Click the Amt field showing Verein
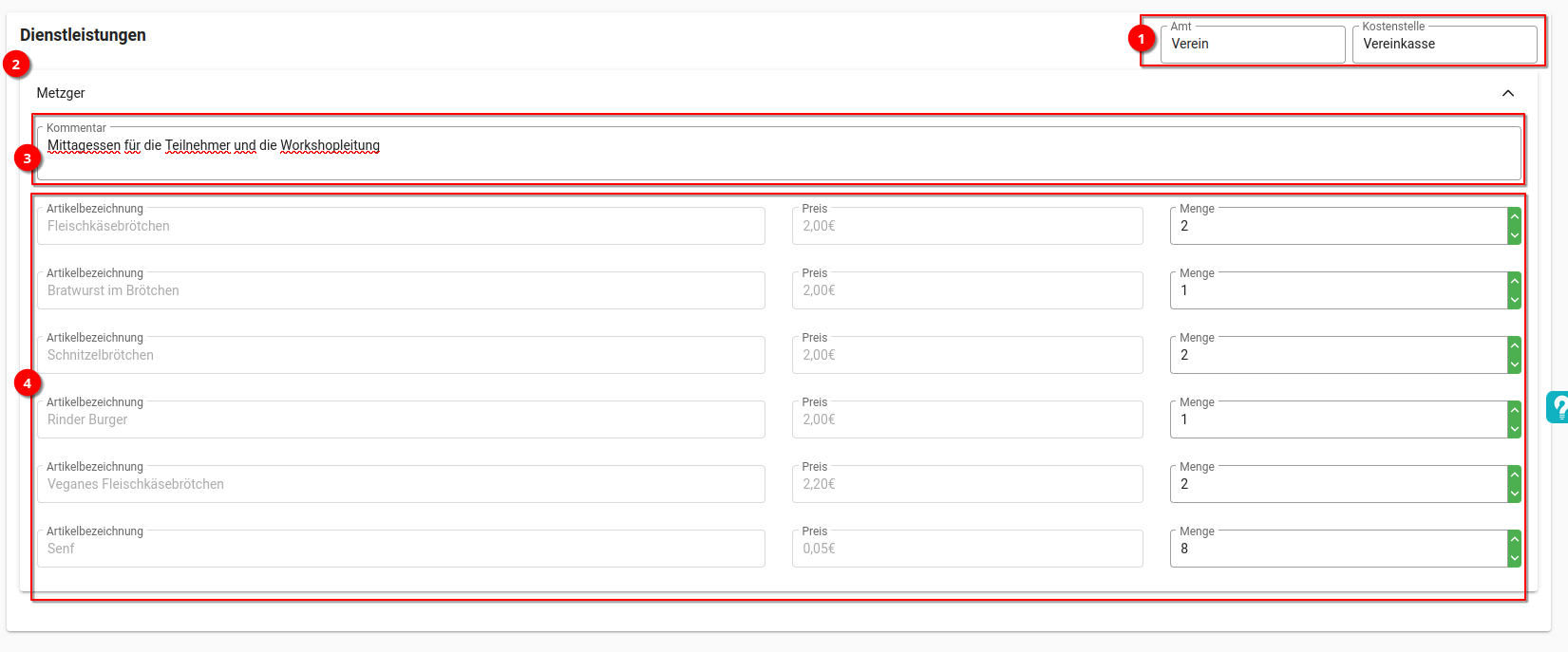 1252,45
